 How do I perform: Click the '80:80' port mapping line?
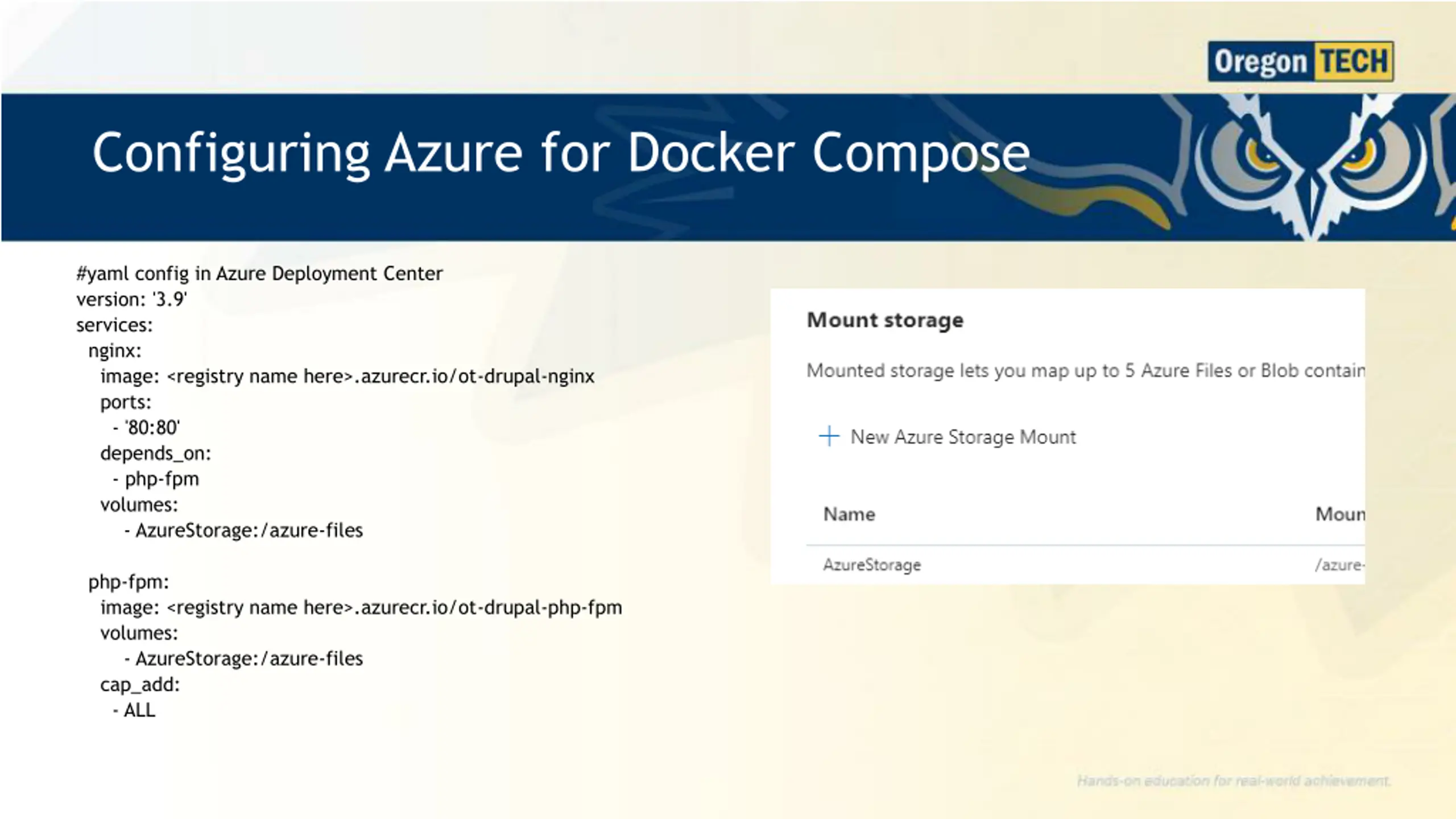pos(146,428)
